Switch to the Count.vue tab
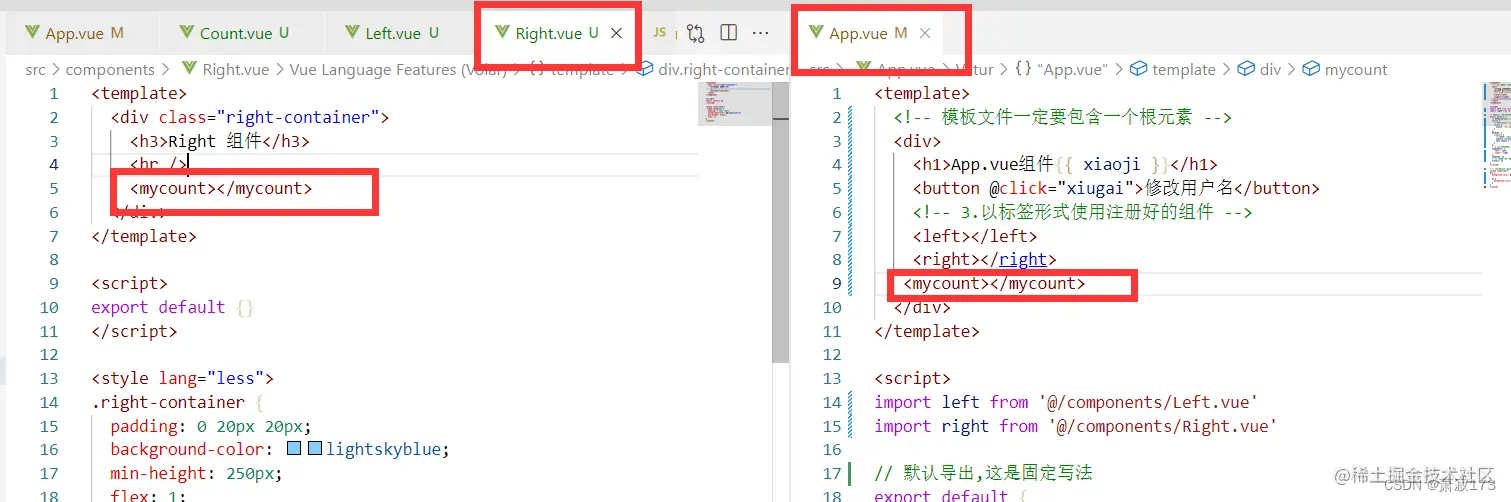This screenshot has width=1511, height=502. pos(235,33)
